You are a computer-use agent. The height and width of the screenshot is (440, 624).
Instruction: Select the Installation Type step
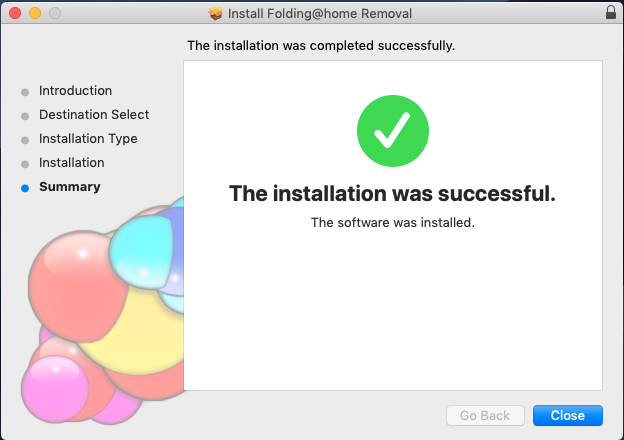click(x=88, y=139)
